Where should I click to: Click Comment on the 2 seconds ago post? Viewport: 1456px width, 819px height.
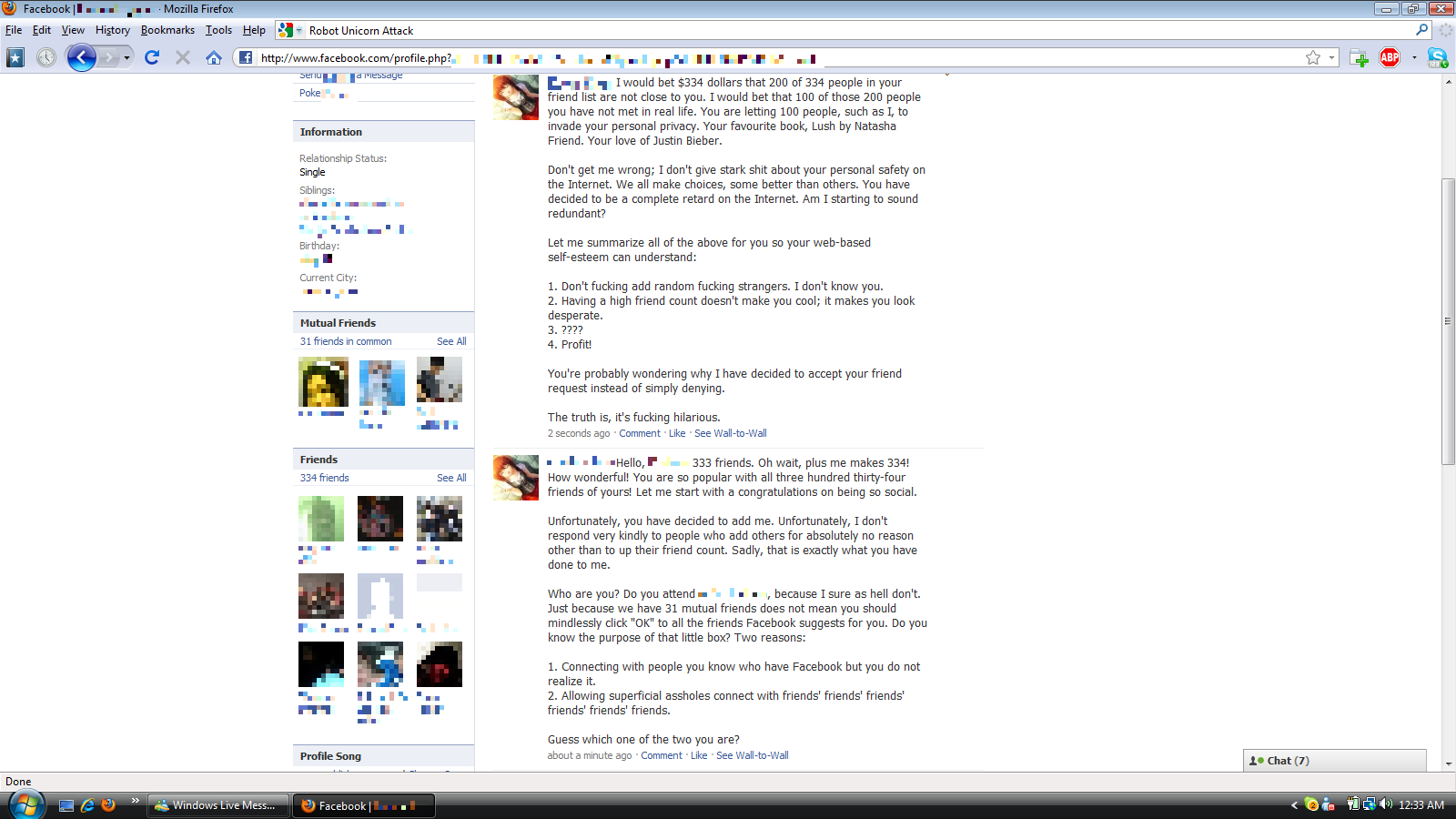pyautogui.click(x=640, y=433)
